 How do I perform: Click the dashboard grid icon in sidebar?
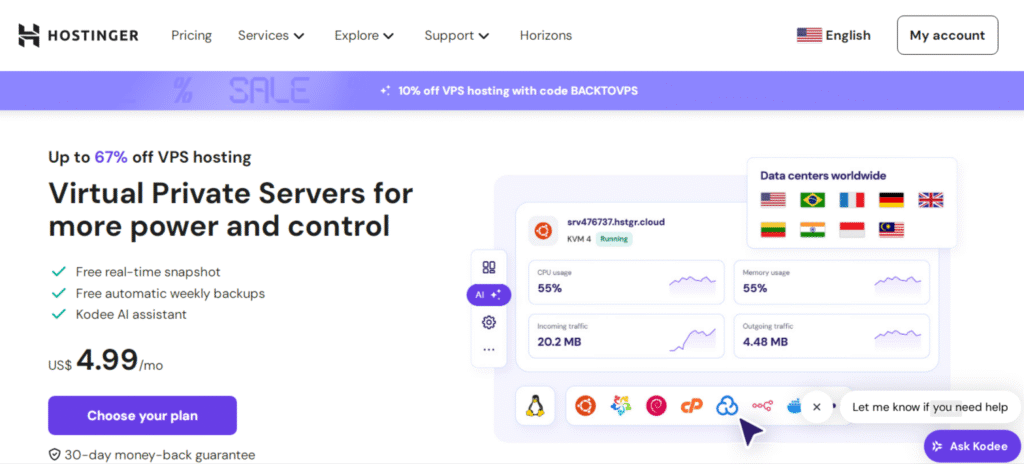[488, 267]
